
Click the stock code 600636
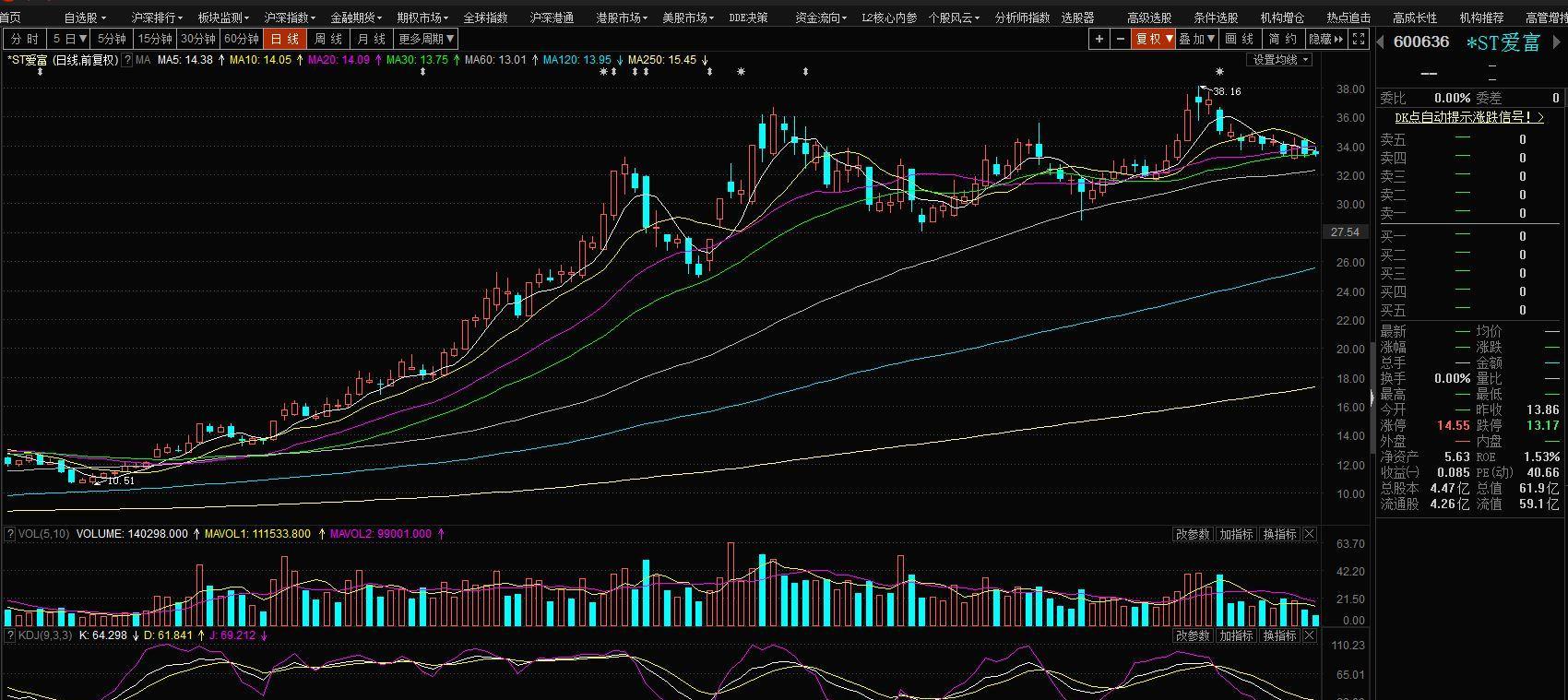[1421, 42]
